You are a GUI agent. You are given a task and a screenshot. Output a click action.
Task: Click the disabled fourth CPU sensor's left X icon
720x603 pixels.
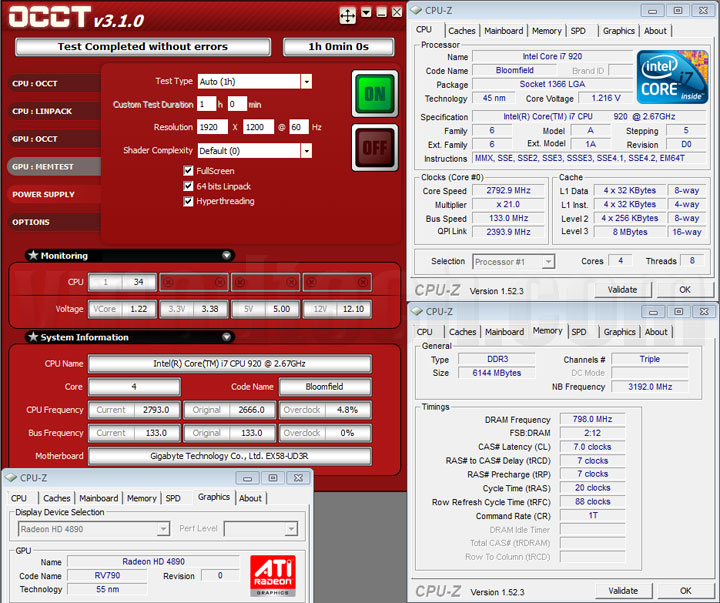(311, 282)
